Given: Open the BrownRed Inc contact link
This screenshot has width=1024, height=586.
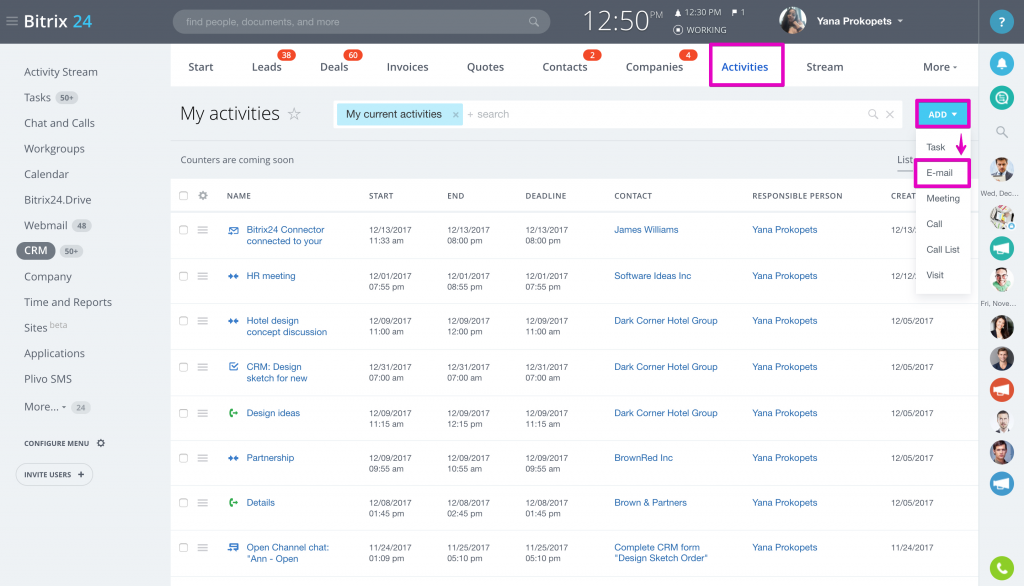Looking at the screenshot, I should click(x=643, y=458).
